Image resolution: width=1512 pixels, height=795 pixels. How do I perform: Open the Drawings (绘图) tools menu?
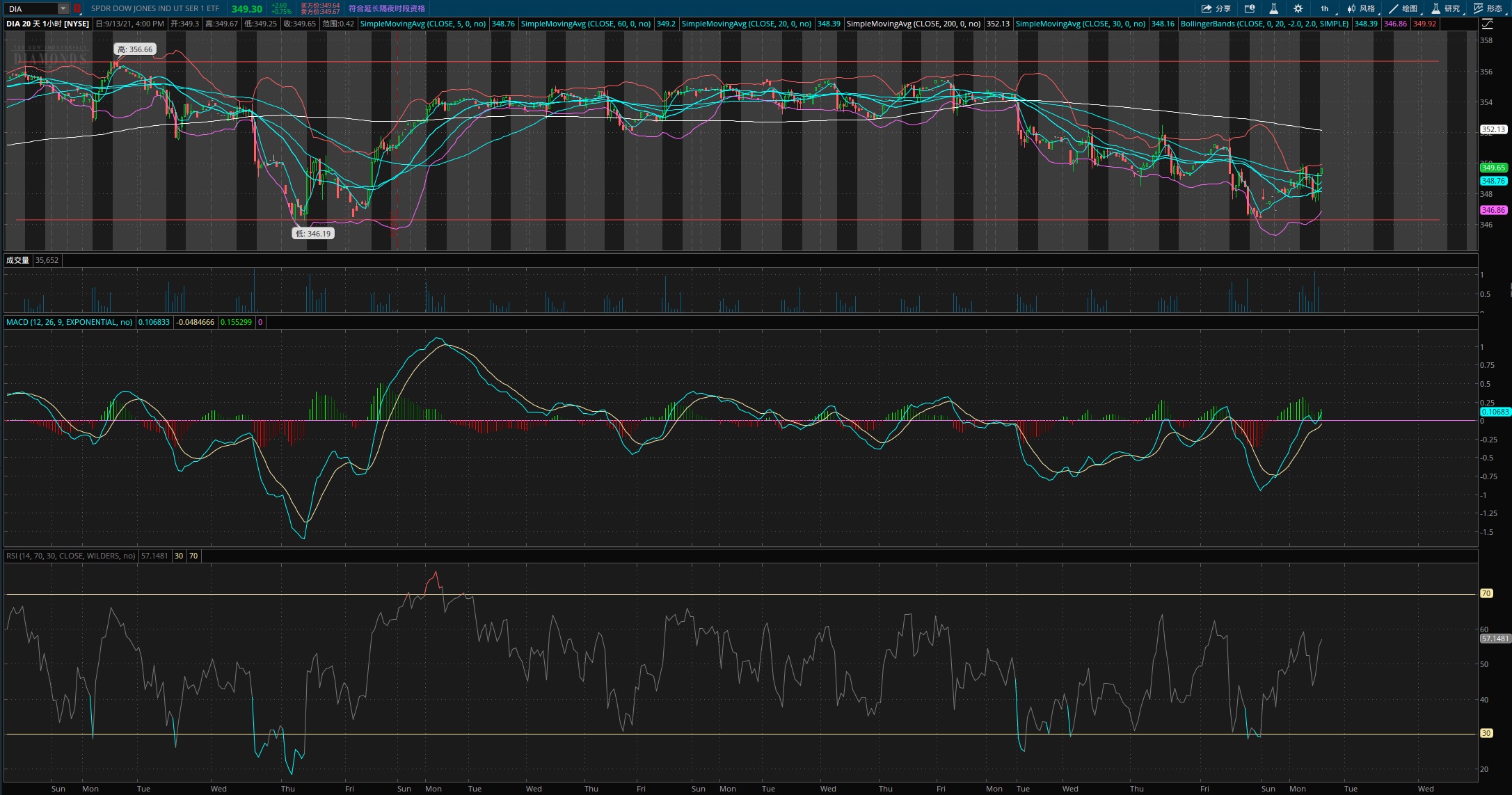pos(1403,8)
